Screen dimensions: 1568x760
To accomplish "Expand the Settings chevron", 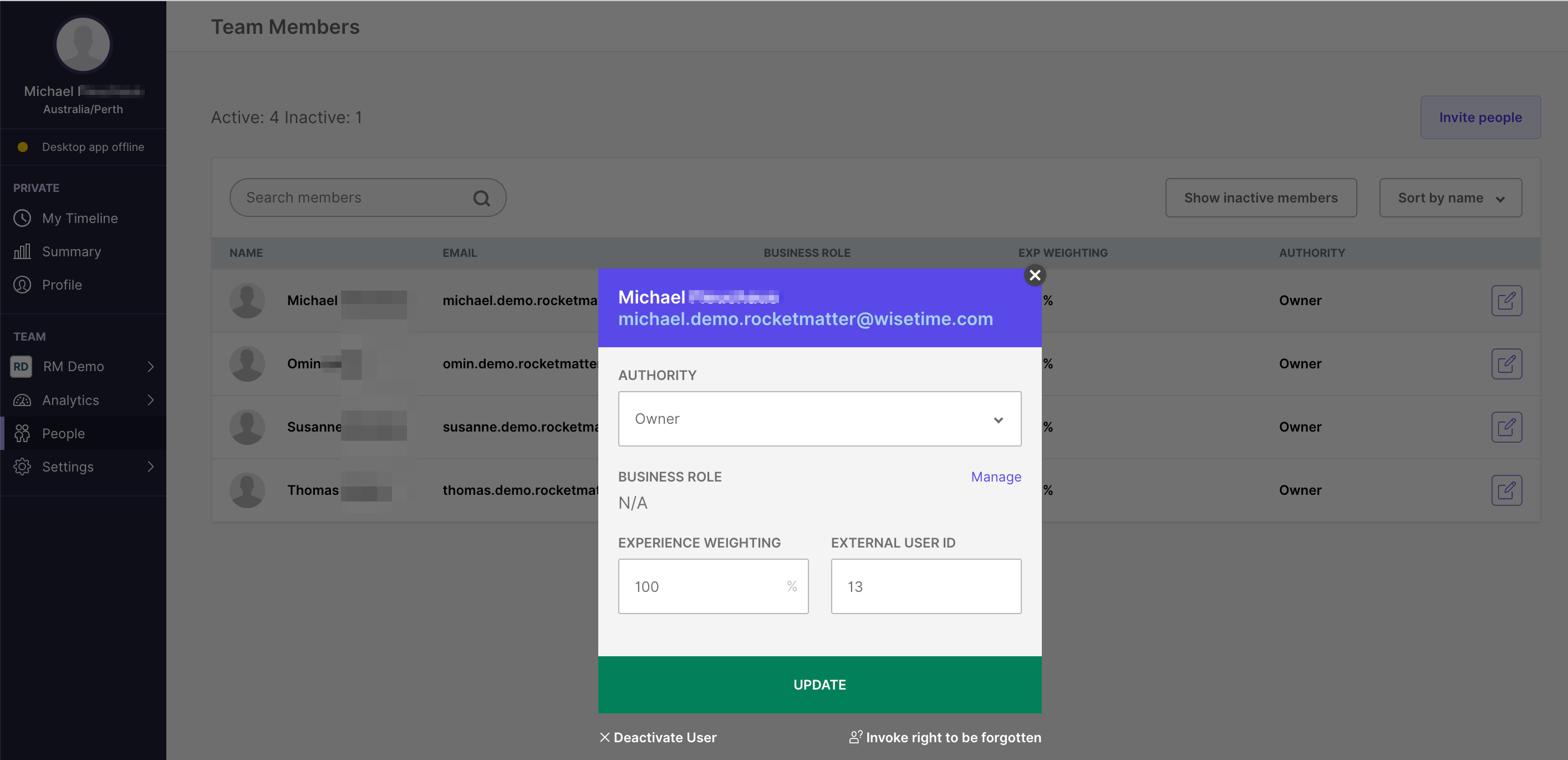I will 150,467.
